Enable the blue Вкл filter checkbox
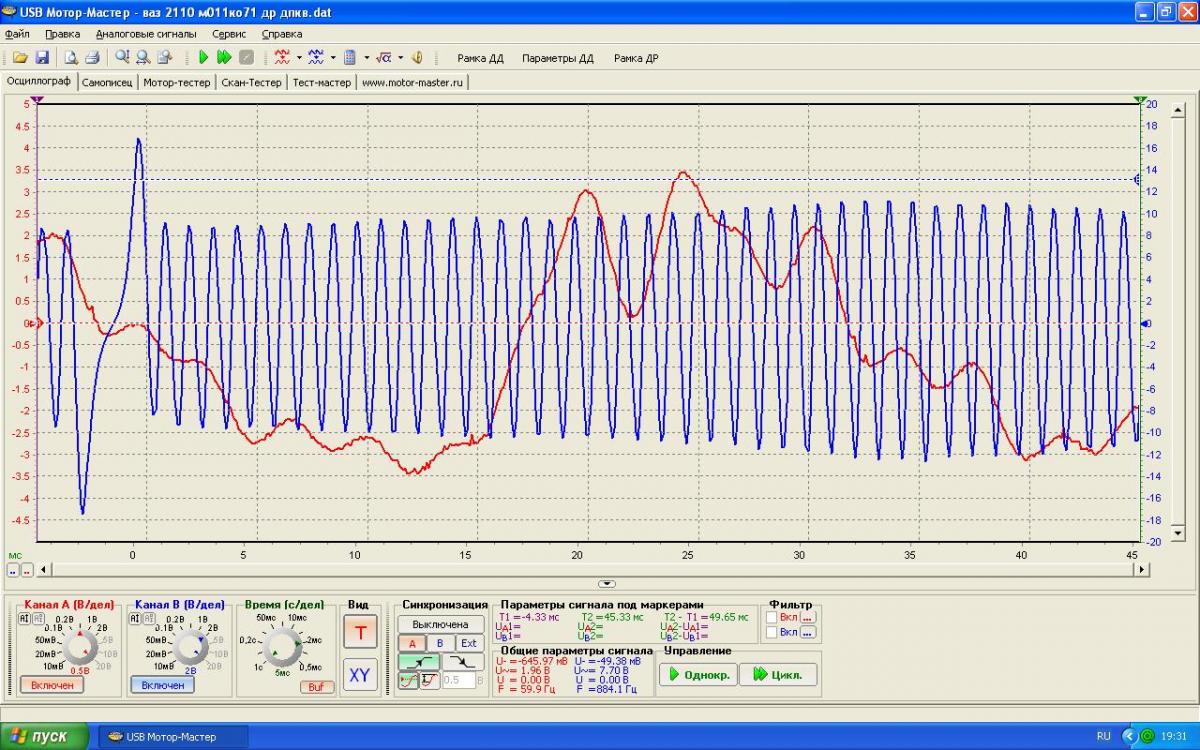Image resolution: width=1200 pixels, height=750 pixels. point(772,632)
